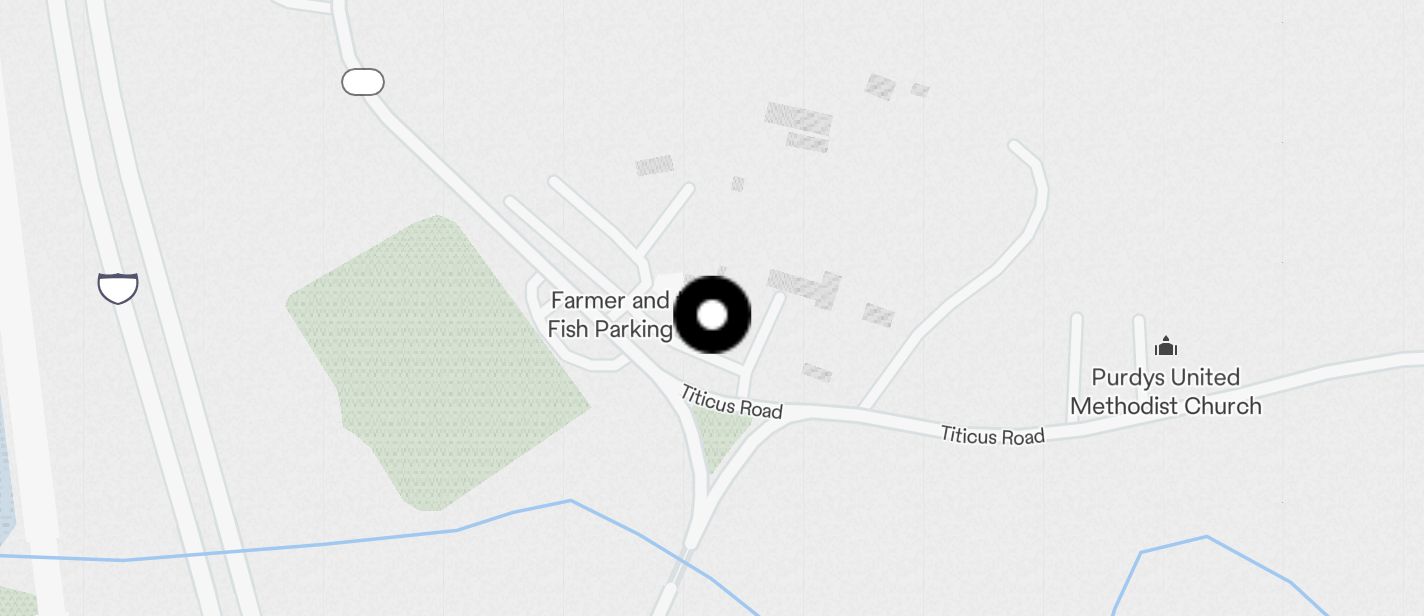Image resolution: width=1424 pixels, height=616 pixels.
Task: Select the interstate shield icon on the highway
Action: click(x=118, y=287)
